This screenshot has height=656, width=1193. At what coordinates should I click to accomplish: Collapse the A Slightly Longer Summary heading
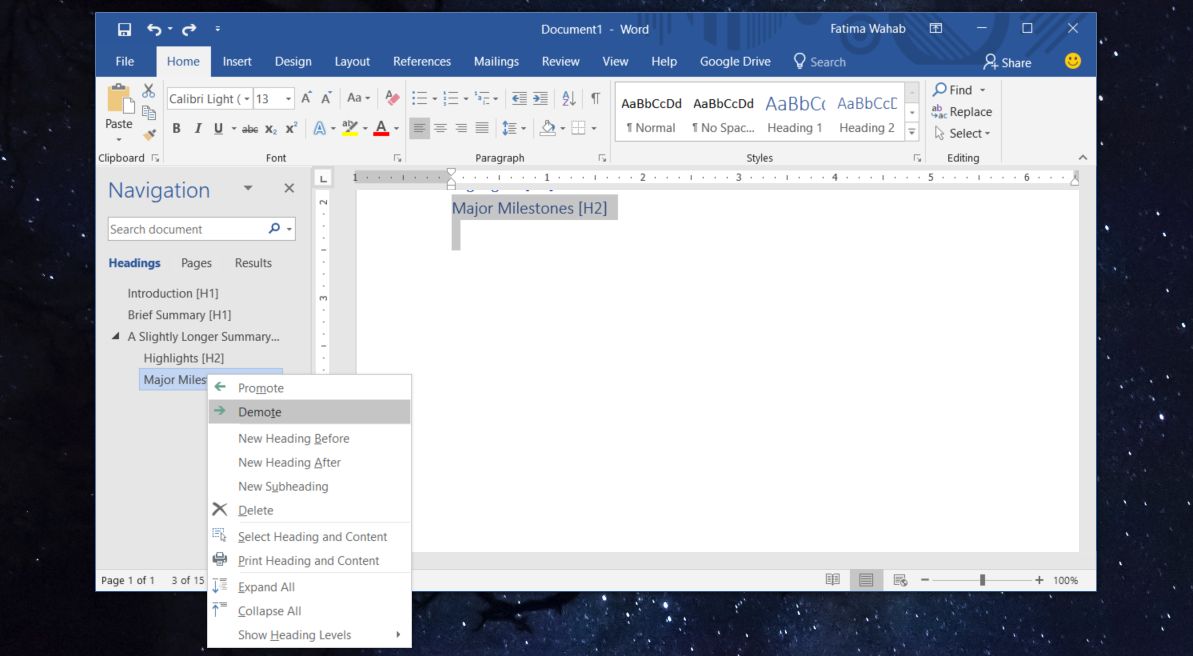(114, 336)
